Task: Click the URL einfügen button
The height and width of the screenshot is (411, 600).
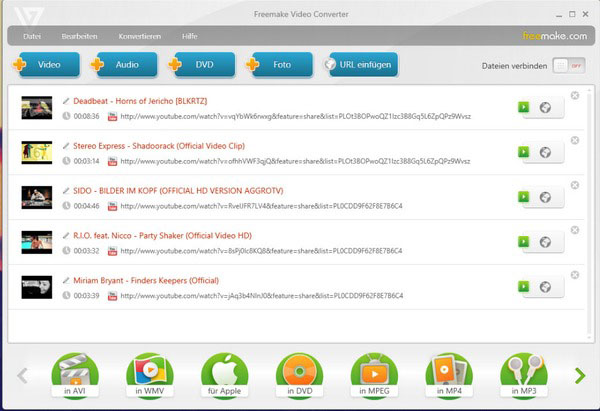Action: coord(360,65)
